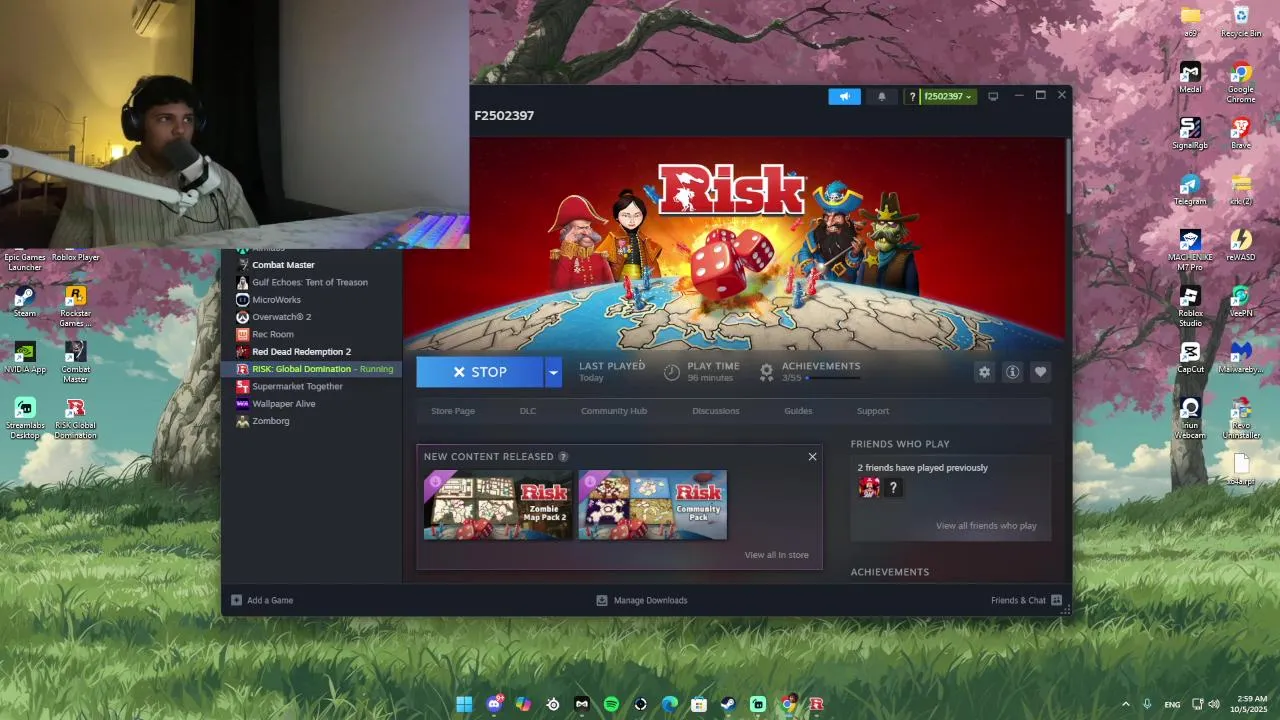Select Wallpaper Alive in the library list
1280x720 pixels.
(311, 404)
